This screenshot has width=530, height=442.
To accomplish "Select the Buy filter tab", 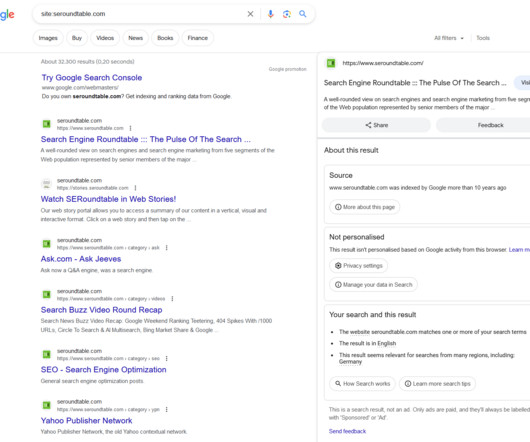I will click(77, 38).
